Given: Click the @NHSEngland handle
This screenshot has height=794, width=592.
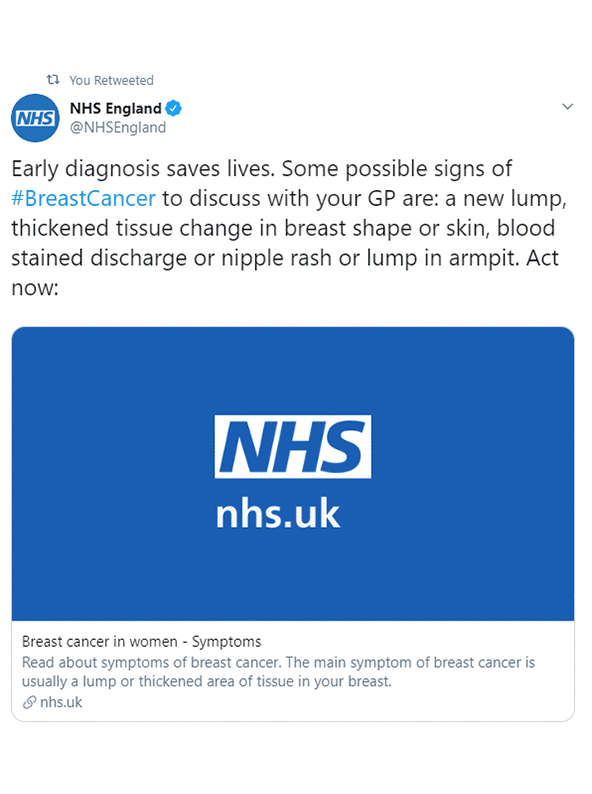Looking at the screenshot, I should pos(117,128).
